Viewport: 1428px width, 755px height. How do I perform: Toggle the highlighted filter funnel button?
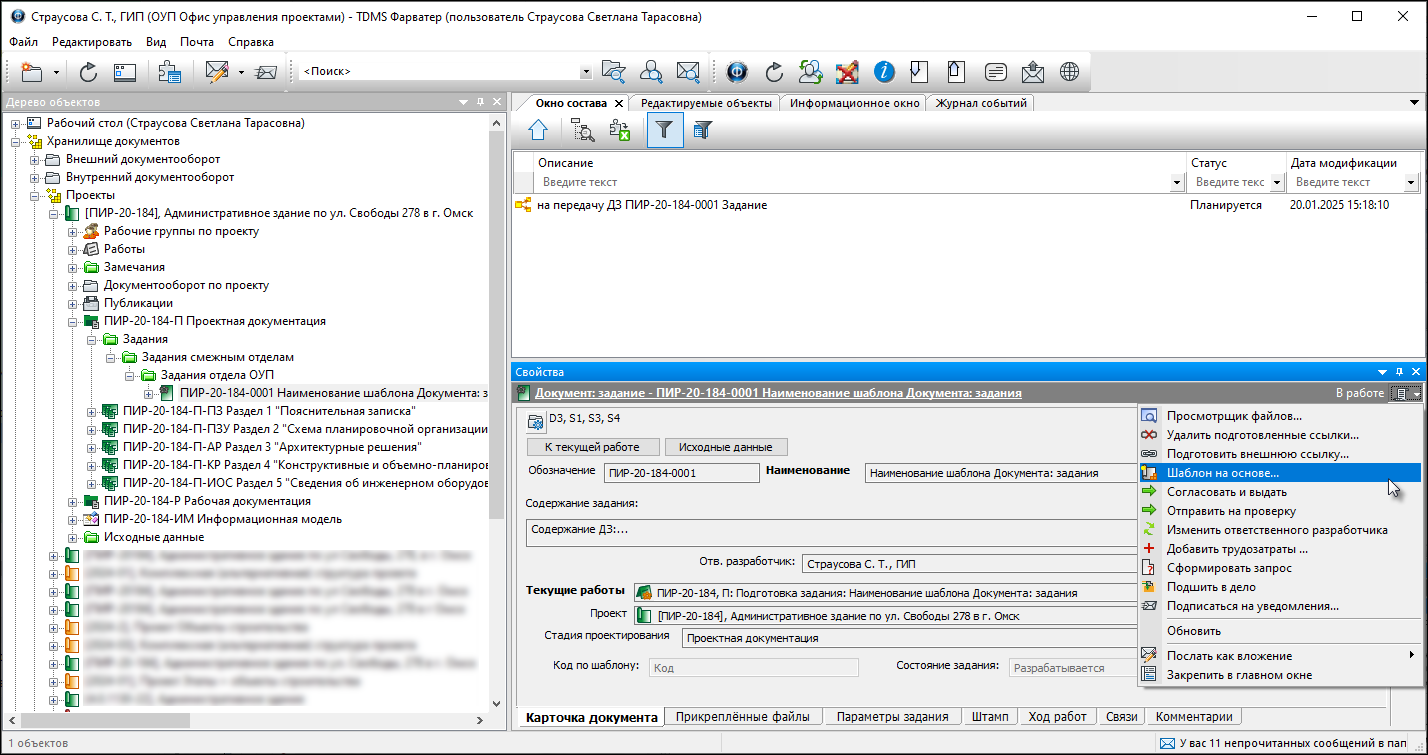pyautogui.click(x=665, y=129)
